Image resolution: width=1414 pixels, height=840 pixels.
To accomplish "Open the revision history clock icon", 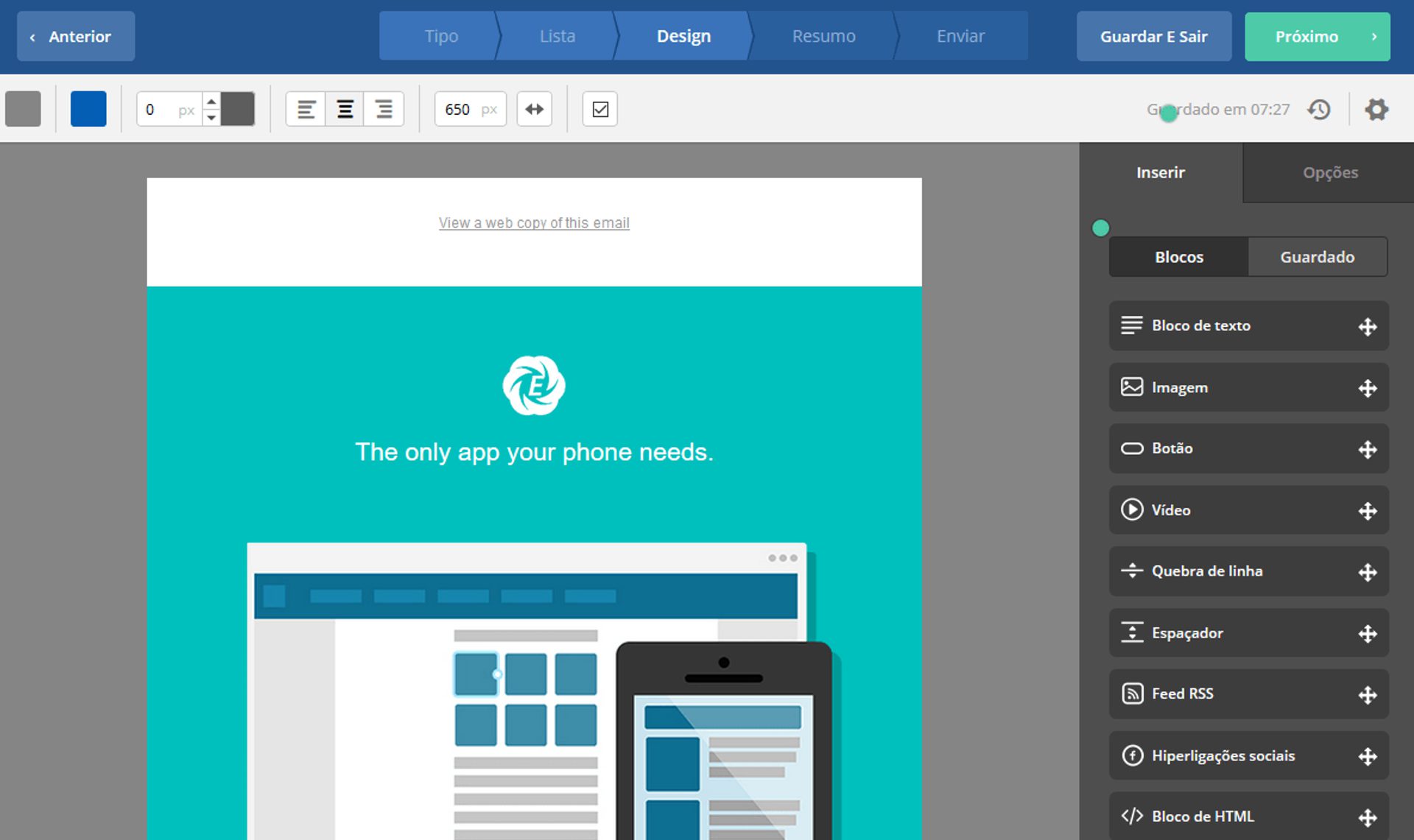I will click(1319, 110).
